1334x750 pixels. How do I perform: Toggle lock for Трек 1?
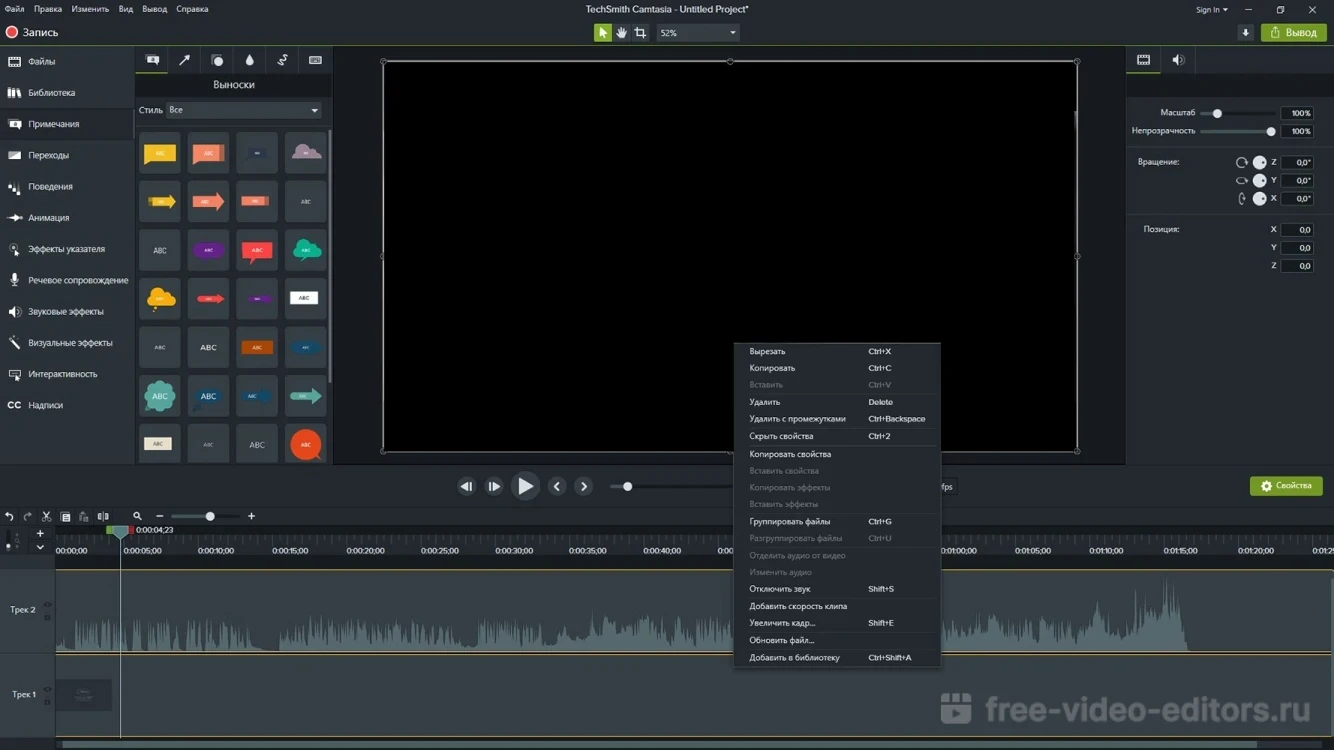click(47, 702)
